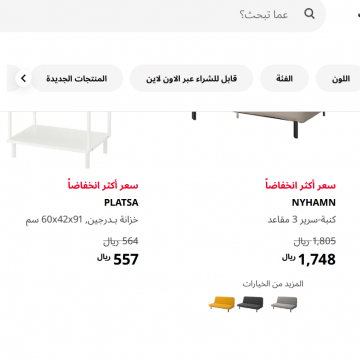Toggle the قابل للشراء عبر الاون لاين filter

[191, 79]
